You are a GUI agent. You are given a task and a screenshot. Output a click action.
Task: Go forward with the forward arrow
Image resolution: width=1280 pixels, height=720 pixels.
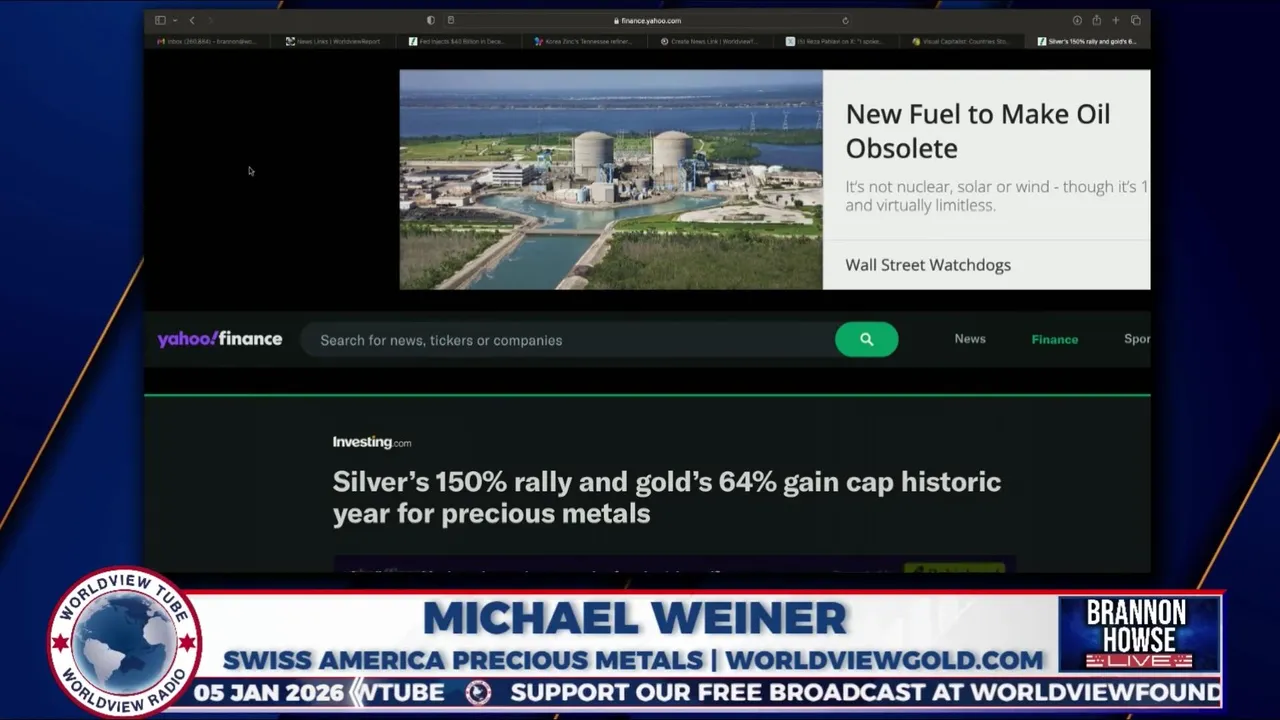pyautogui.click(x=210, y=20)
